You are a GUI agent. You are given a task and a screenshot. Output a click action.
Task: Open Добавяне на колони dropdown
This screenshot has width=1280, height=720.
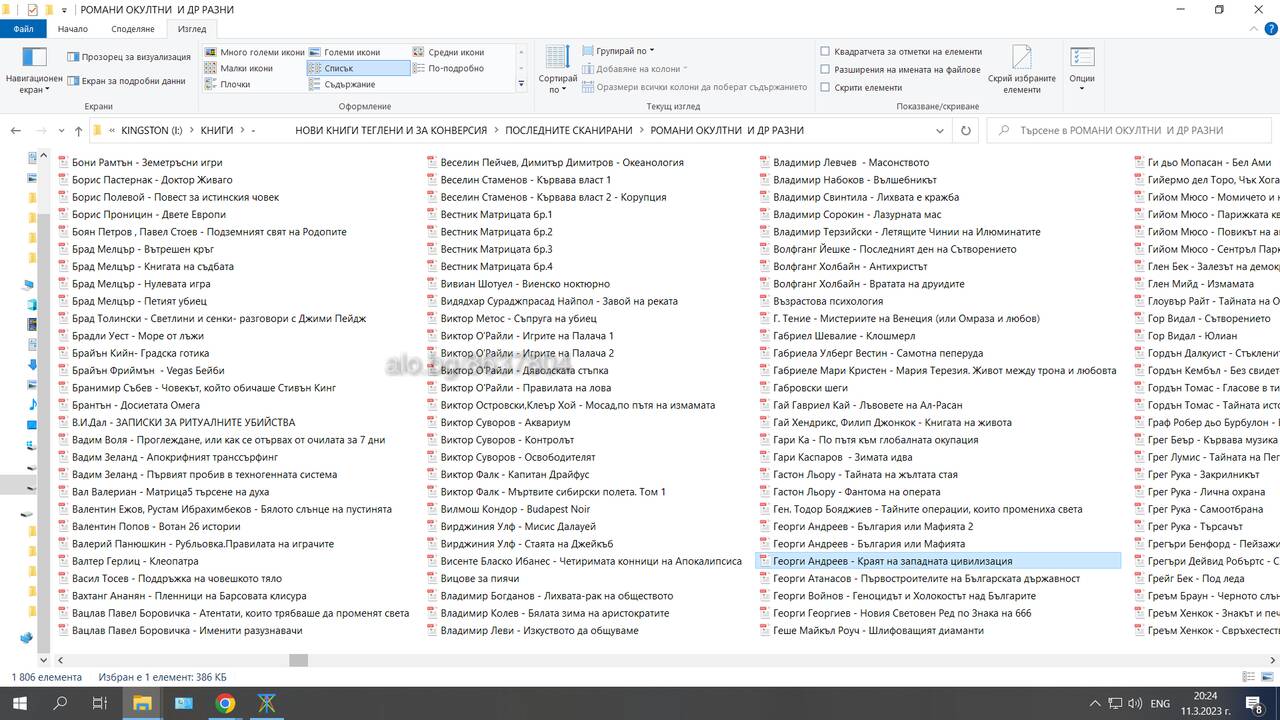(634, 69)
